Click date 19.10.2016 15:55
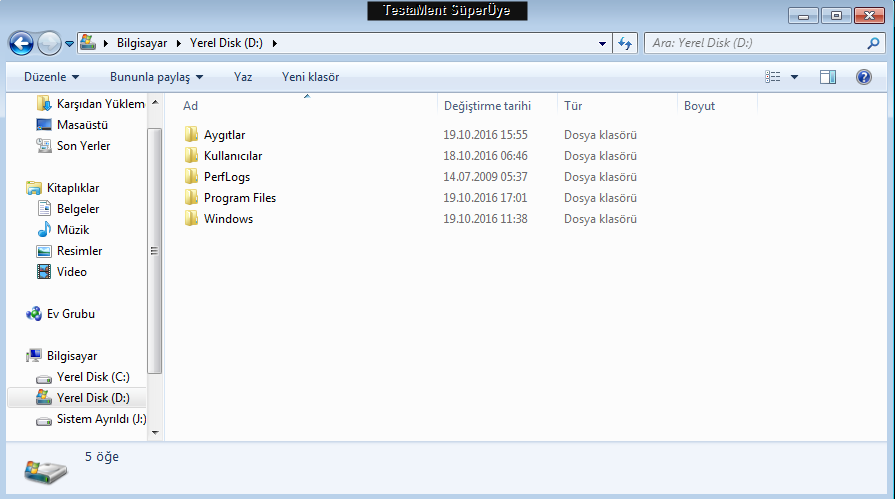The image size is (895, 499). coord(485,135)
